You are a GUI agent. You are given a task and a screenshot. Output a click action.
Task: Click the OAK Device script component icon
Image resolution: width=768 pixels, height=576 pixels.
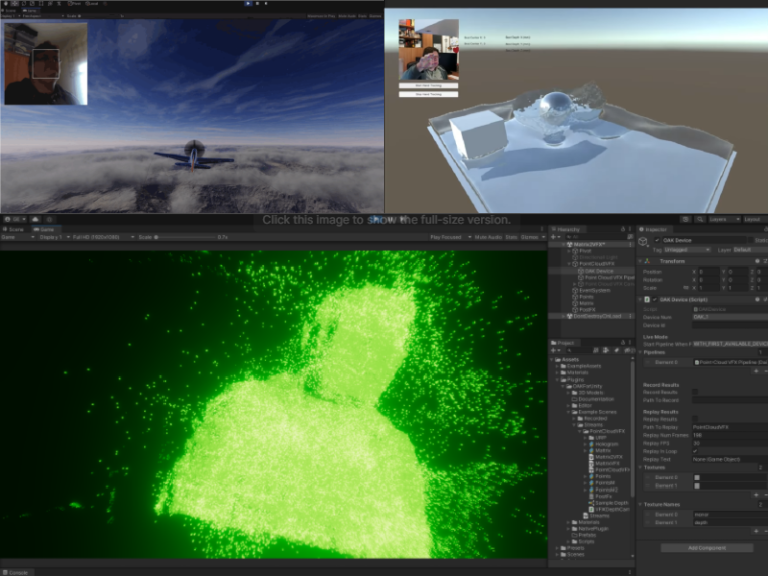click(x=646, y=299)
